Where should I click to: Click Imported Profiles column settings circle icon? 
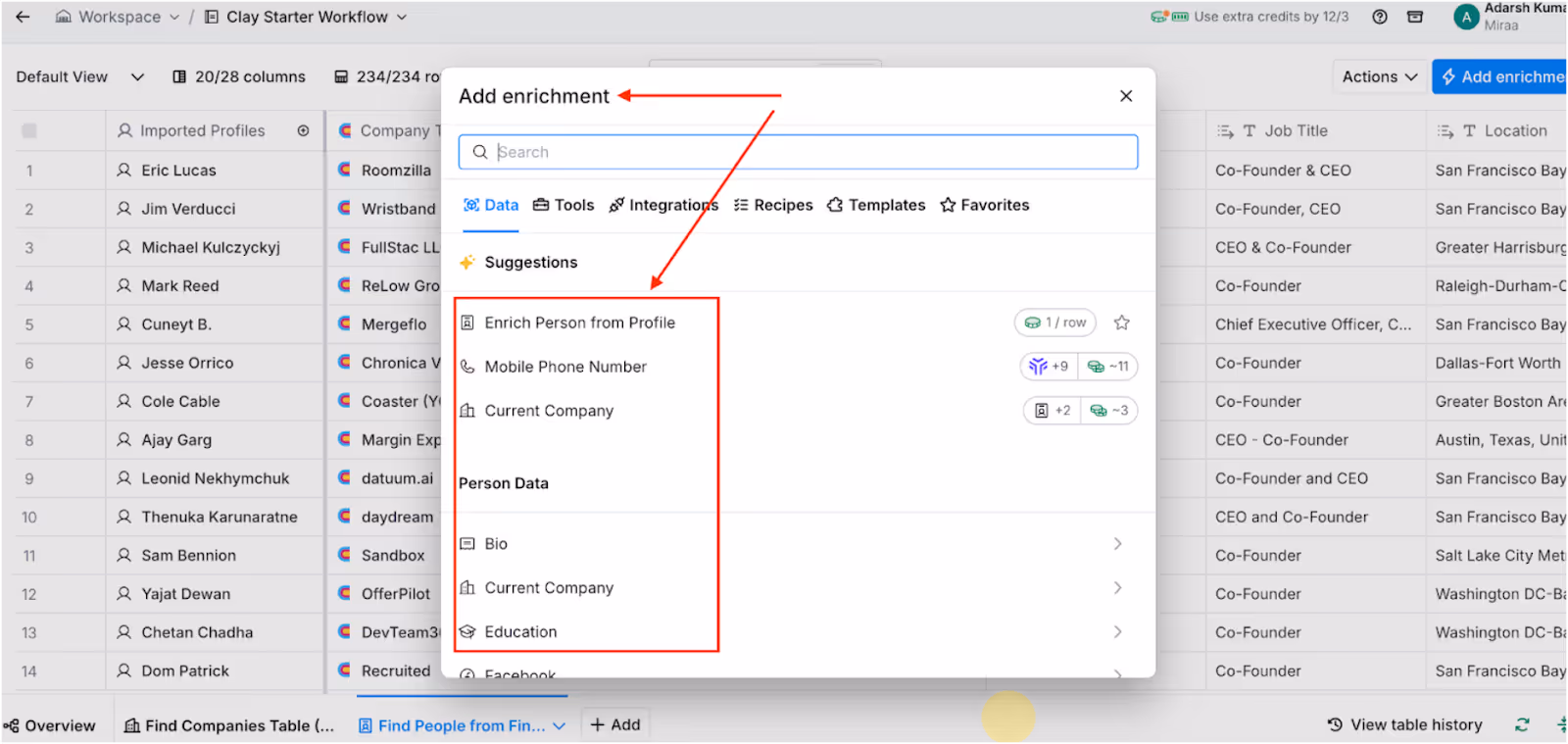303,130
